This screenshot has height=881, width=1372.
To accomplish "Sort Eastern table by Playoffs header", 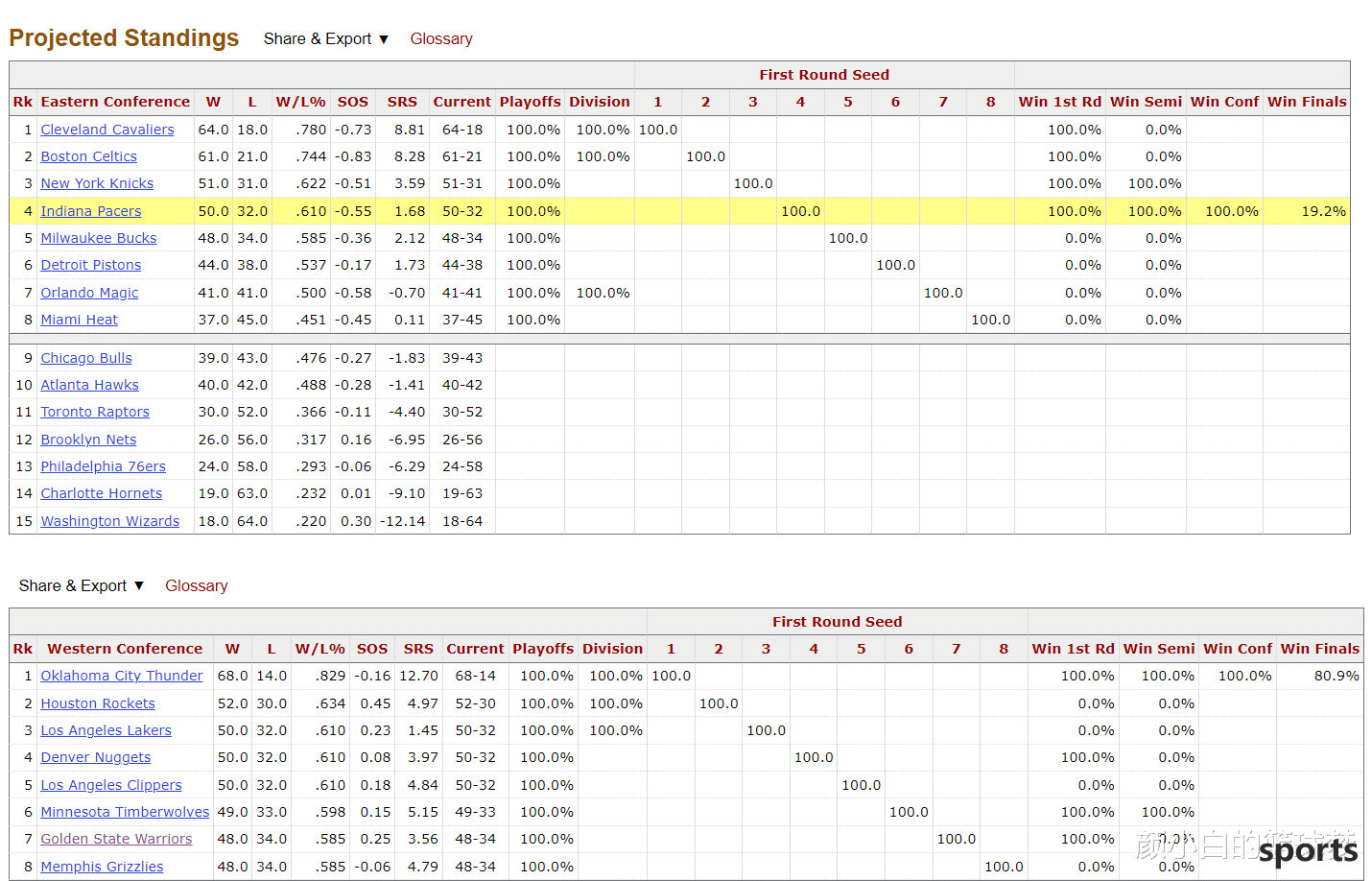I will (x=530, y=102).
